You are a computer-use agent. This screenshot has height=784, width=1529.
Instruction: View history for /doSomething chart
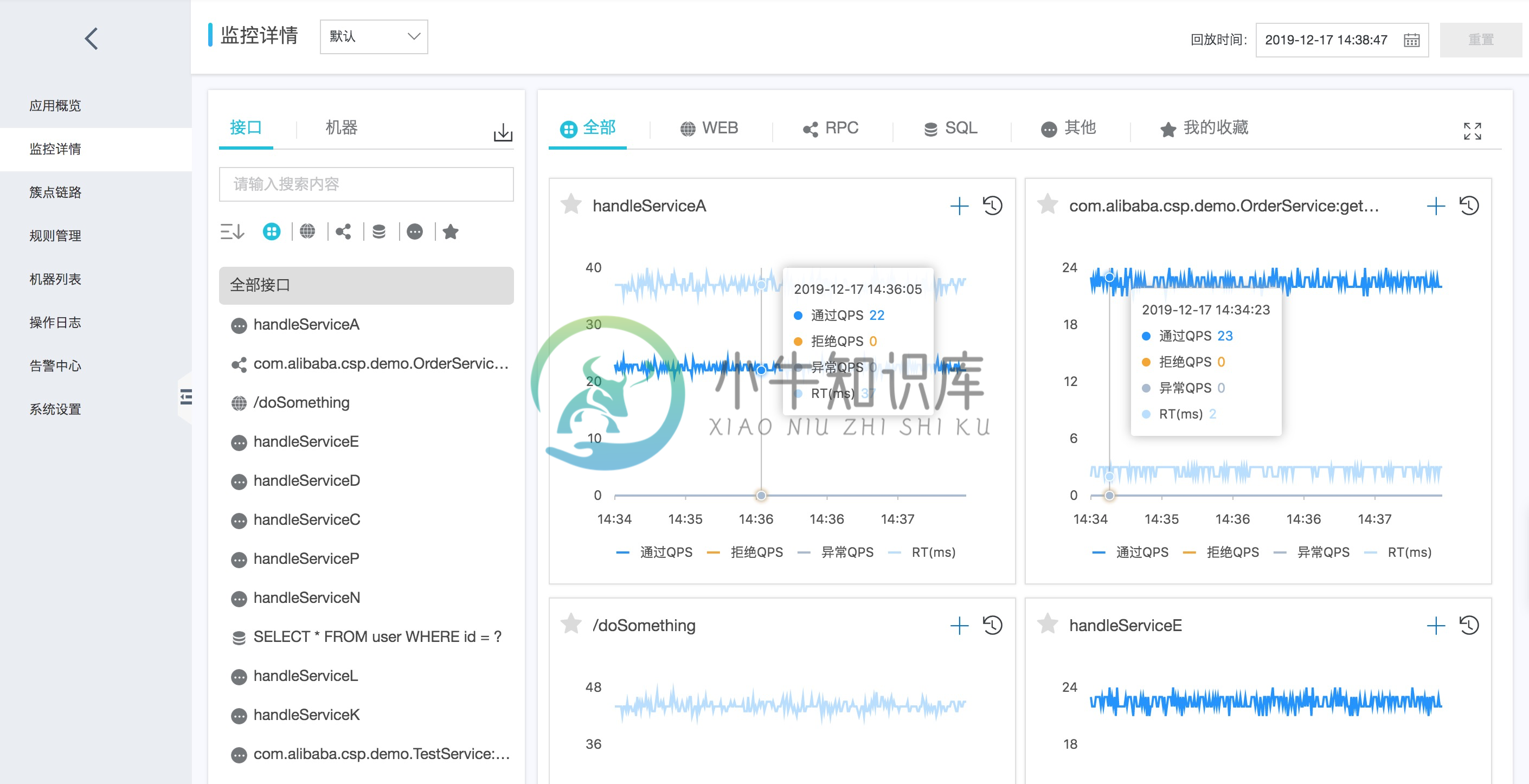click(992, 625)
